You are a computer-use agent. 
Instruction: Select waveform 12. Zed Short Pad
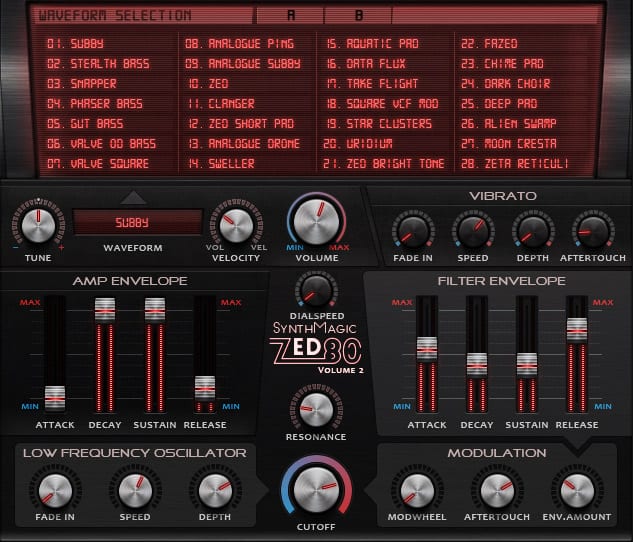pyautogui.click(x=241, y=123)
